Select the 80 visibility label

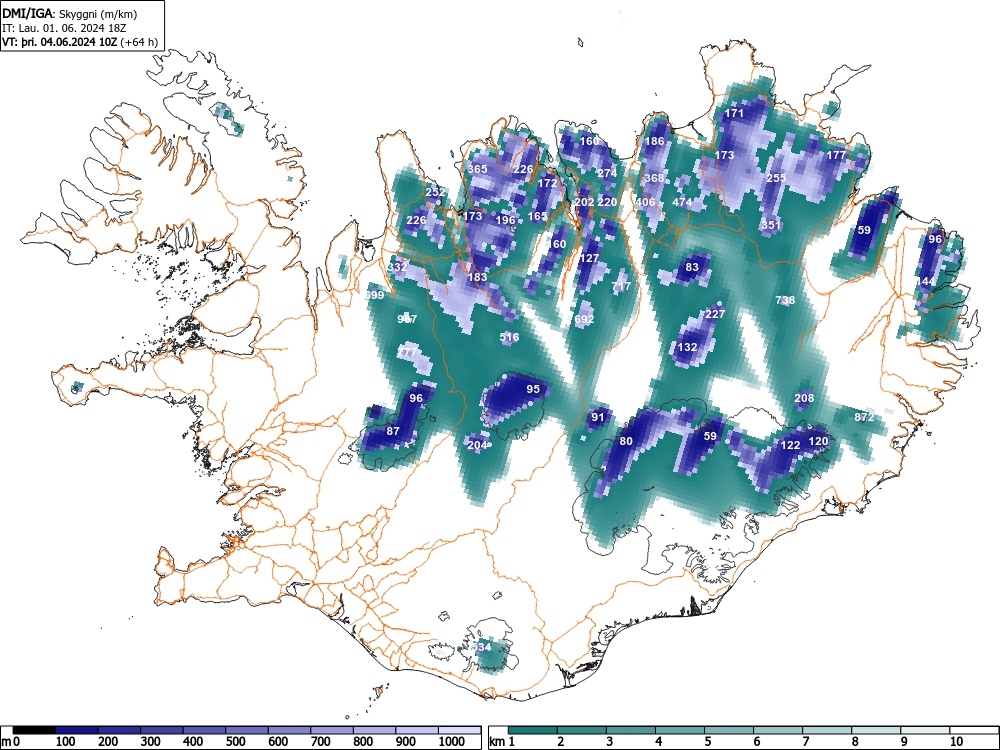(626, 441)
